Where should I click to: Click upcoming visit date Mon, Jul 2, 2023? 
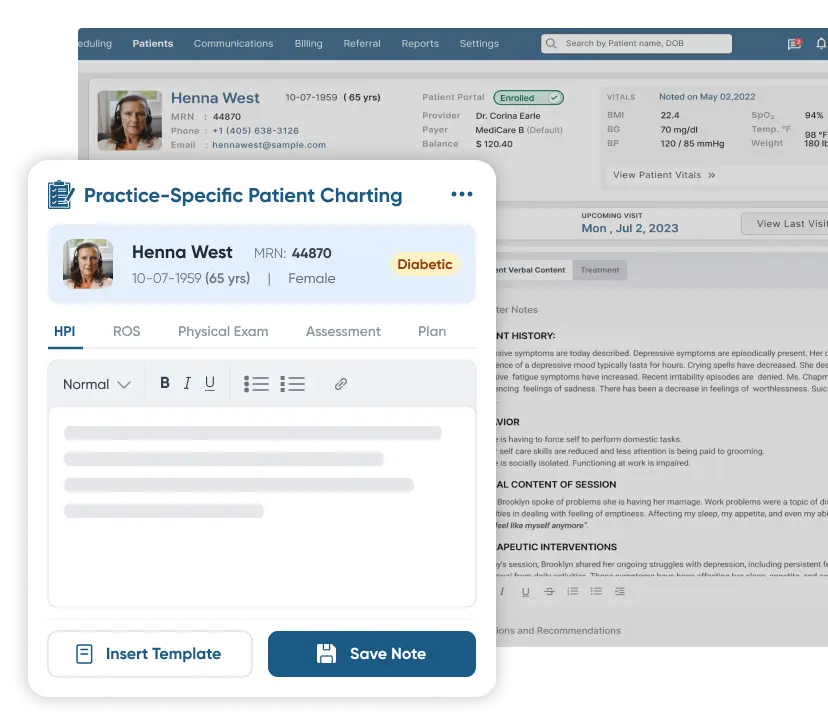630,228
